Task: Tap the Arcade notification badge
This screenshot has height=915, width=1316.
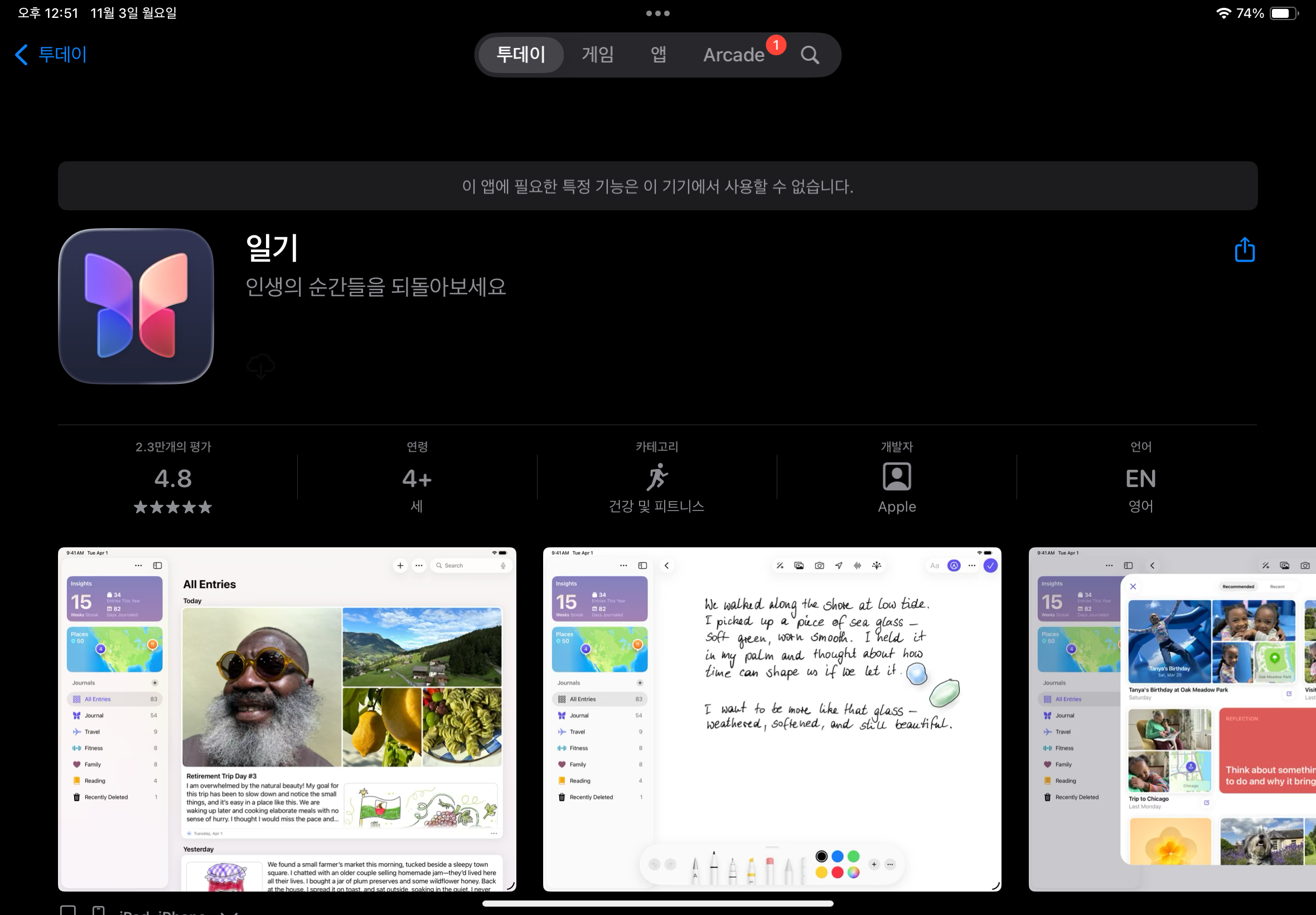Action: (776, 45)
